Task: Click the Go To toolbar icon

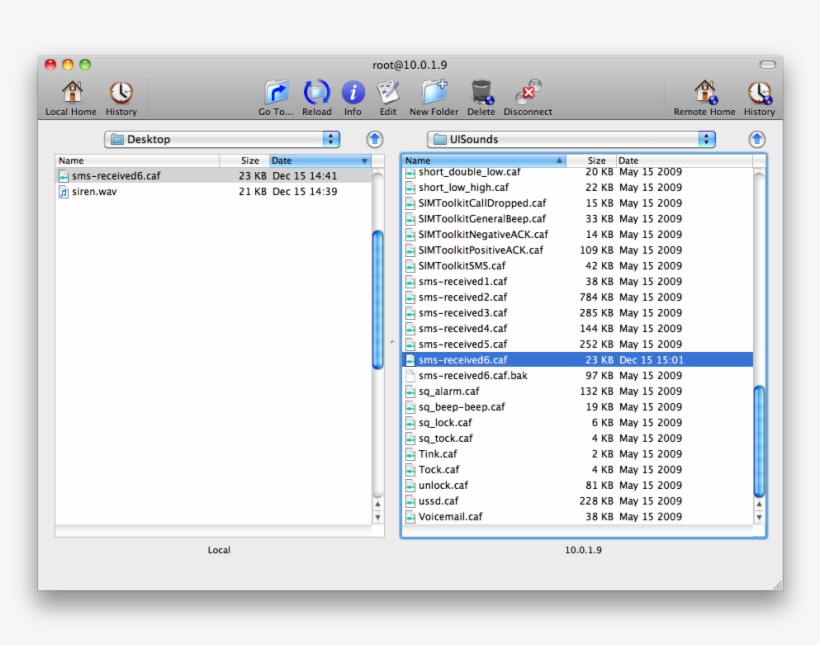Action: (x=276, y=93)
